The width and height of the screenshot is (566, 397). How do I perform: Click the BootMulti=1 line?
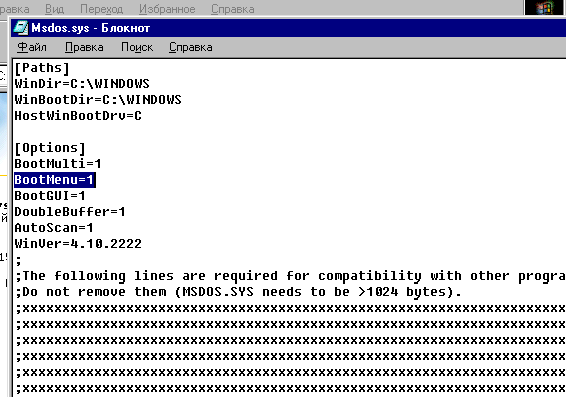coord(58,163)
